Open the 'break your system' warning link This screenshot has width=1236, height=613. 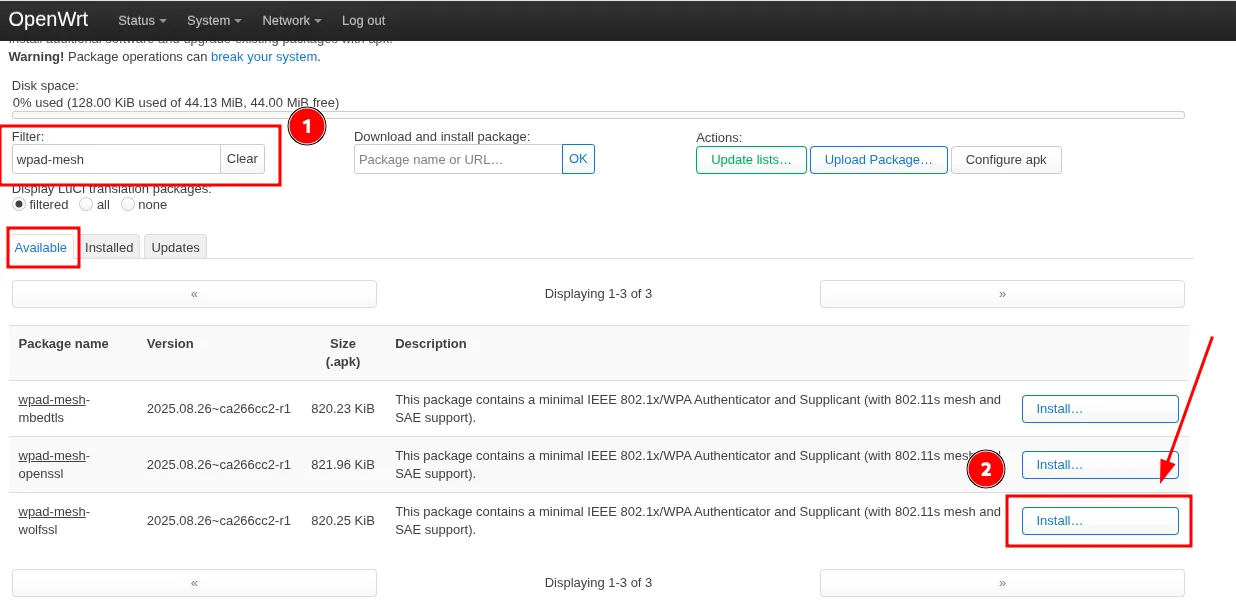pyautogui.click(x=264, y=57)
